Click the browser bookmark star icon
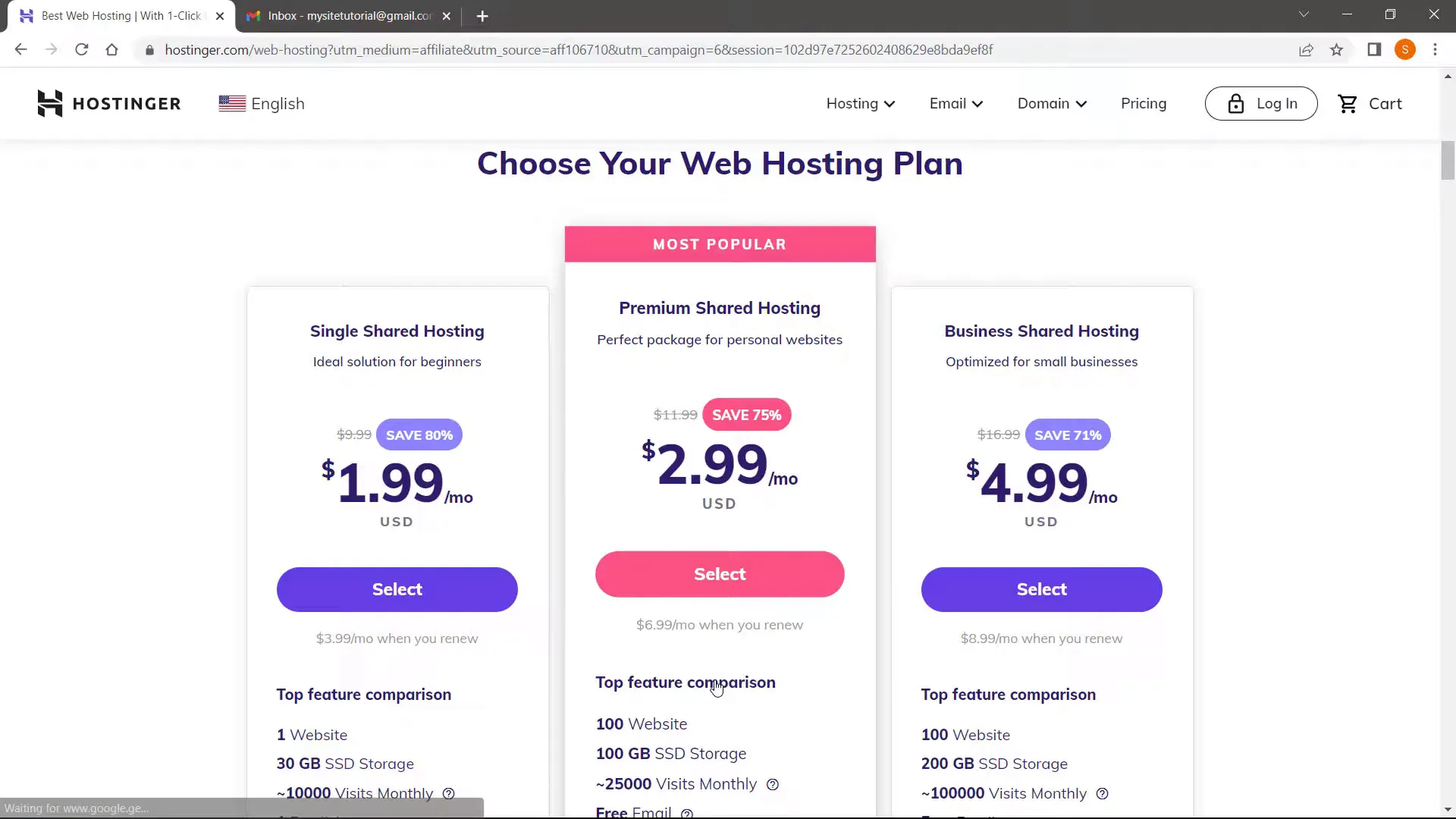Image resolution: width=1456 pixels, height=819 pixels. pos(1337,50)
